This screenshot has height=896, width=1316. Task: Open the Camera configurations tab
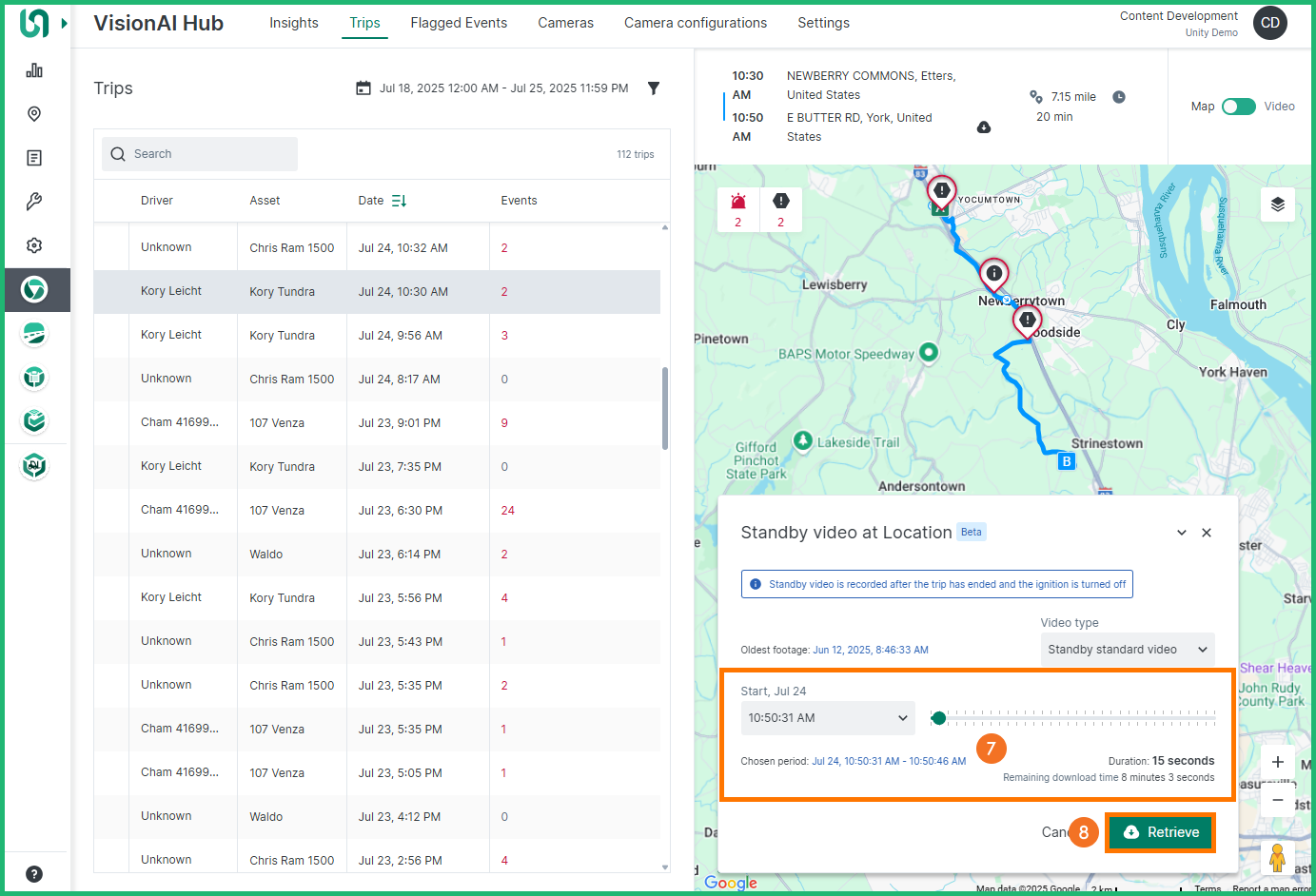pos(695,23)
